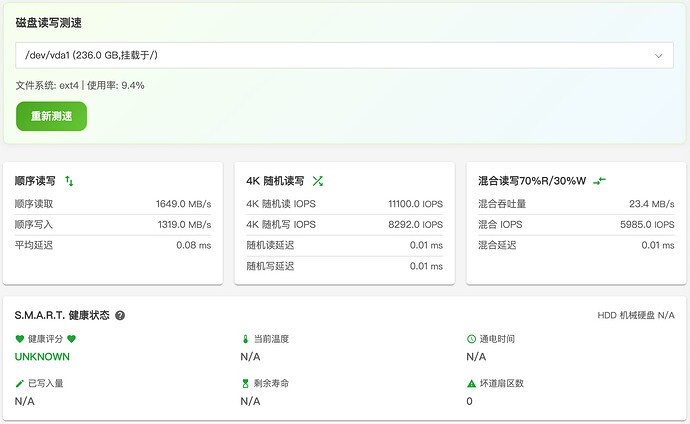Click the S.M.A.R.T. 健康状态 section title
Image resolution: width=690 pixels, height=424 pixels.
pos(62,315)
